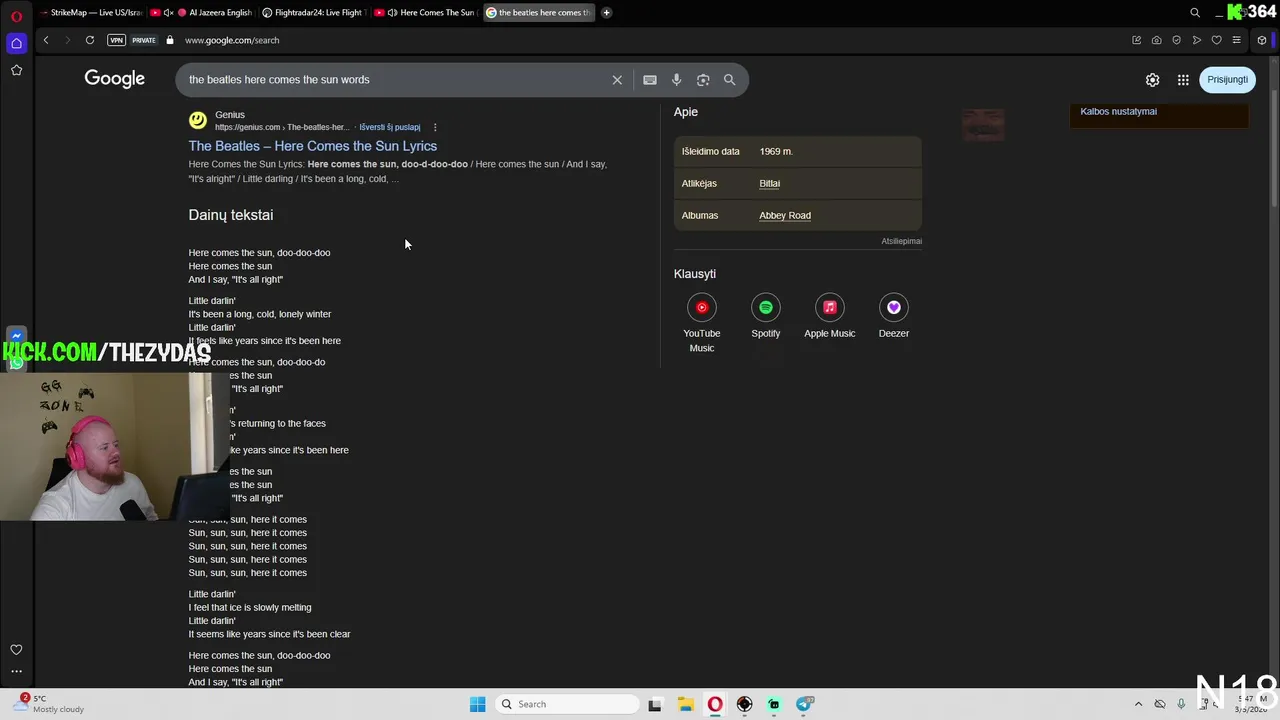Search by image with Google Lens
This screenshot has height=720, width=1280.
[x=703, y=80]
